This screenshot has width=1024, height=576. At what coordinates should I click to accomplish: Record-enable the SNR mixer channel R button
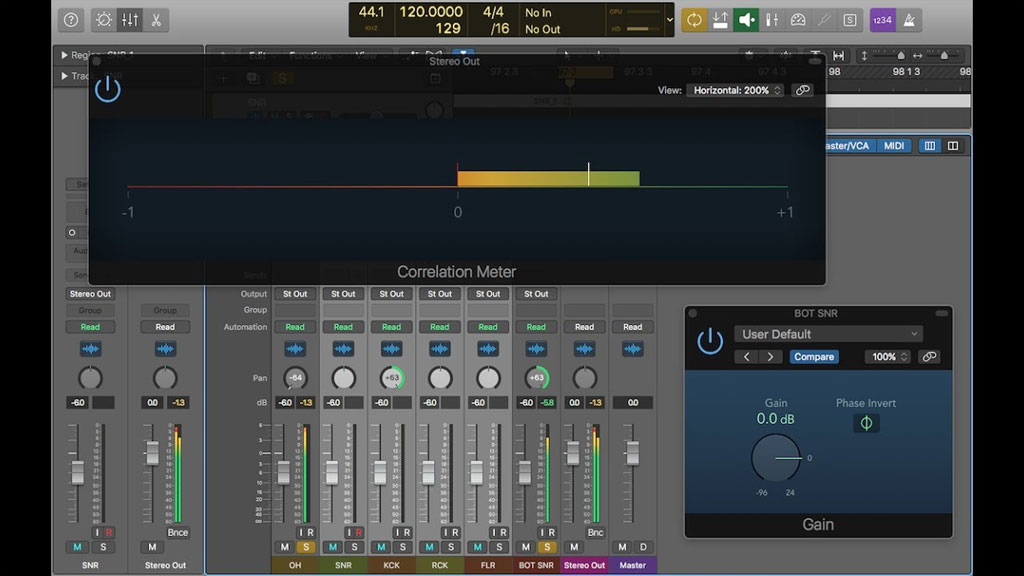point(359,532)
